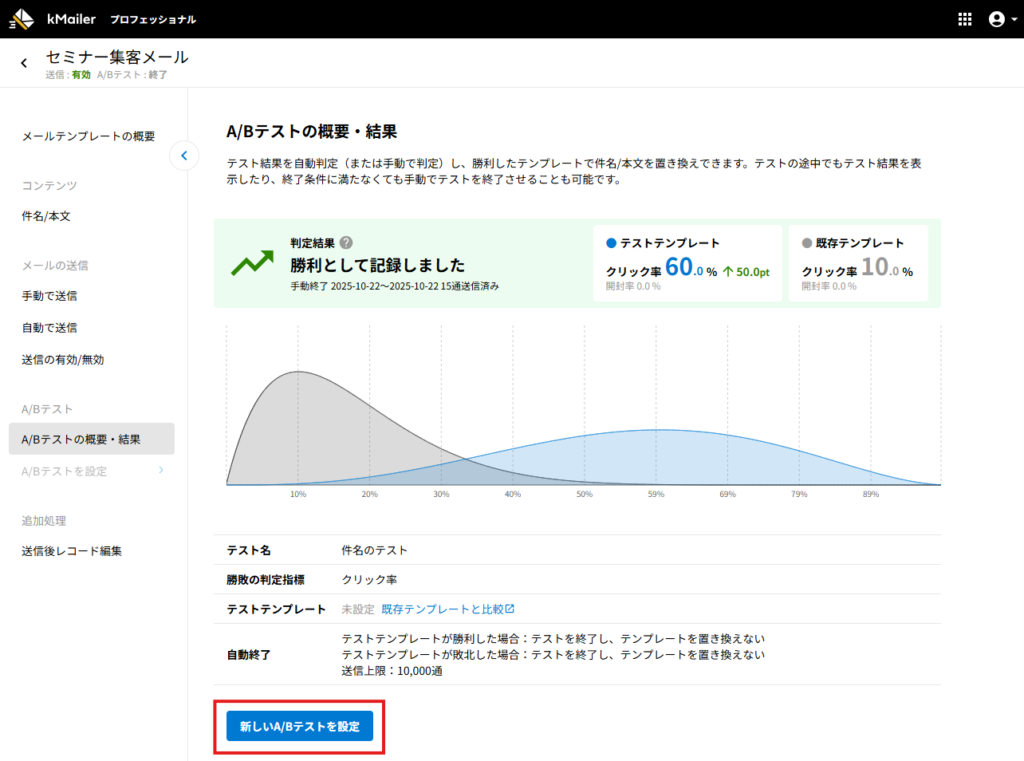Click the gray 既存テンプレート dot indicator
The height and width of the screenshot is (761, 1024).
(x=807, y=243)
